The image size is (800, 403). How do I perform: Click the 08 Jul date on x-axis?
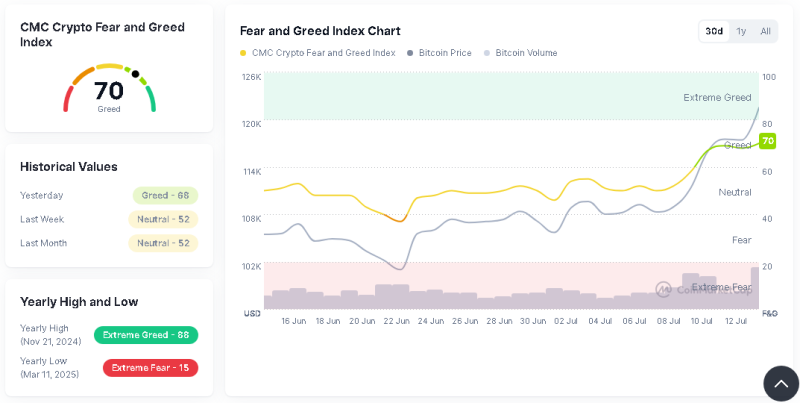click(x=668, y=321)
